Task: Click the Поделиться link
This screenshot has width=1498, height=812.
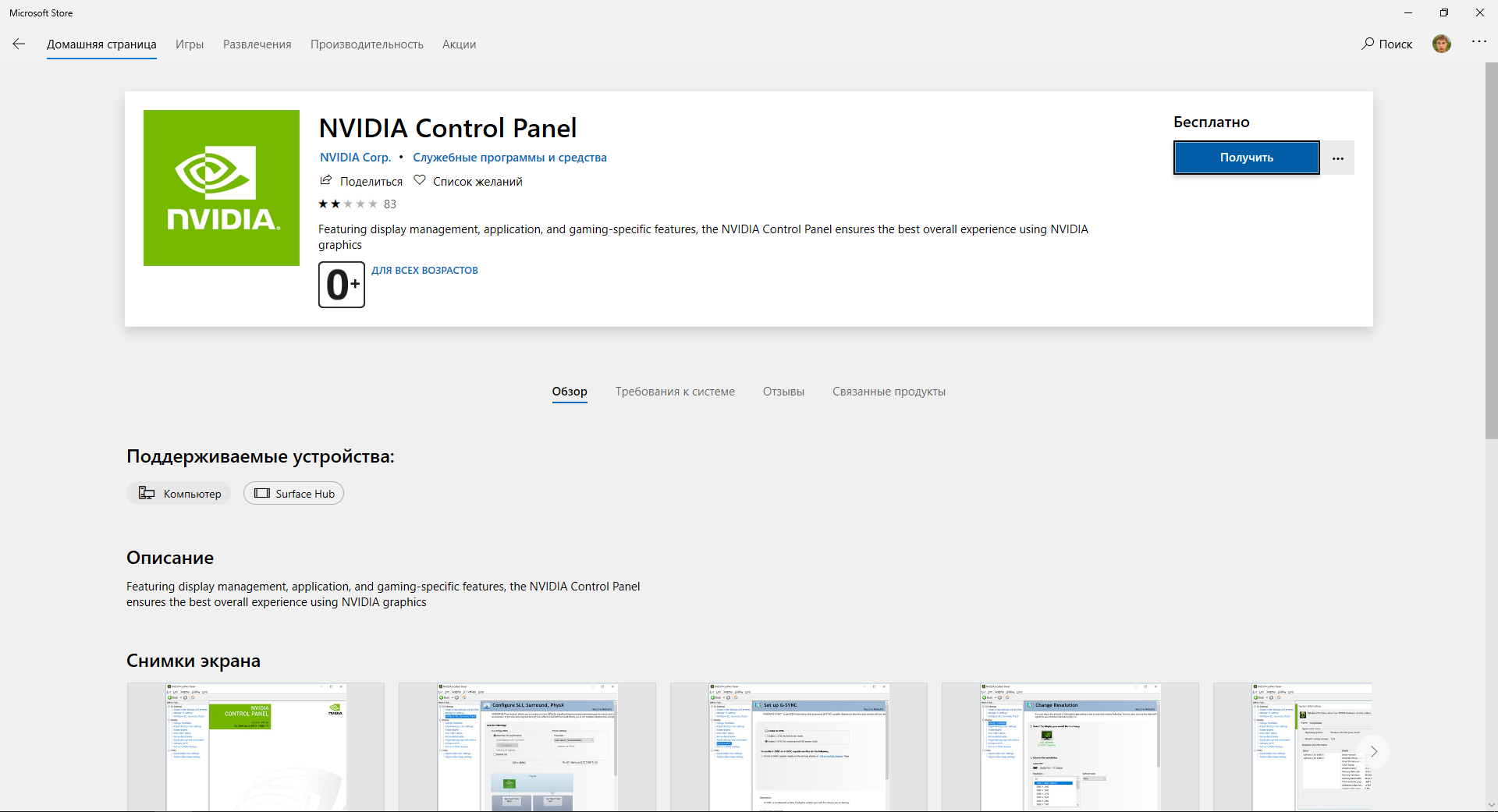Action: point(371,182)
